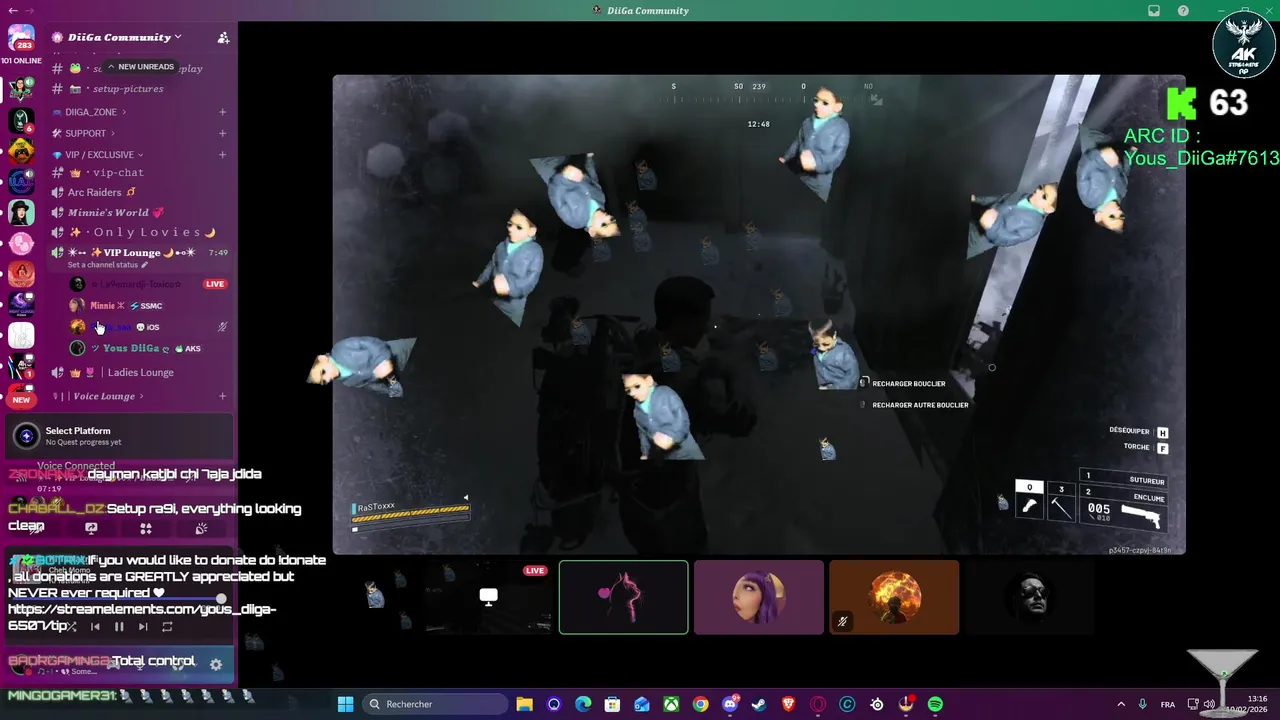Expand the DIIGA_ZONE category

(91, 112)
